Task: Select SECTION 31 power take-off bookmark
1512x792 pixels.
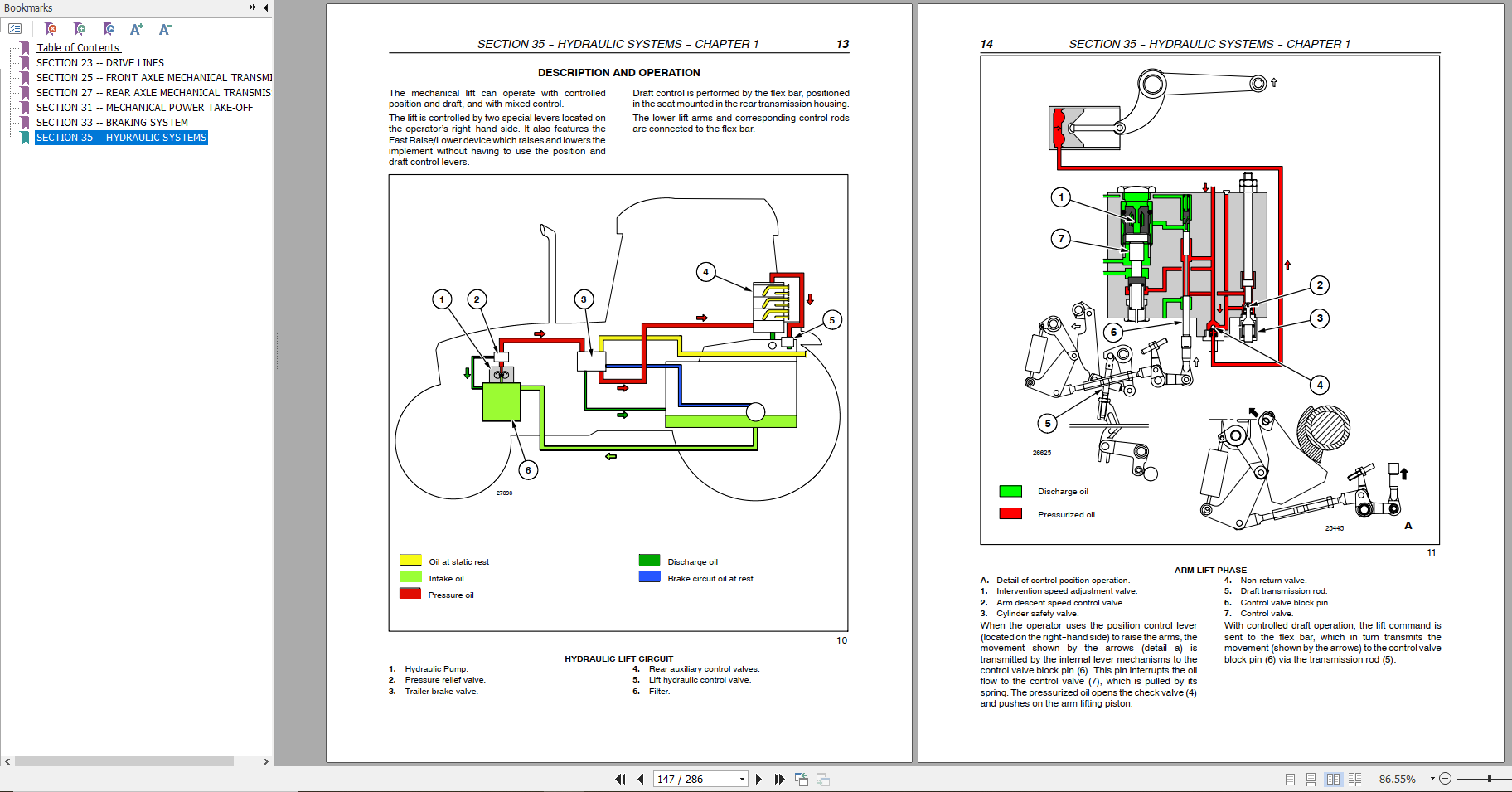Action: pos(144,108)
